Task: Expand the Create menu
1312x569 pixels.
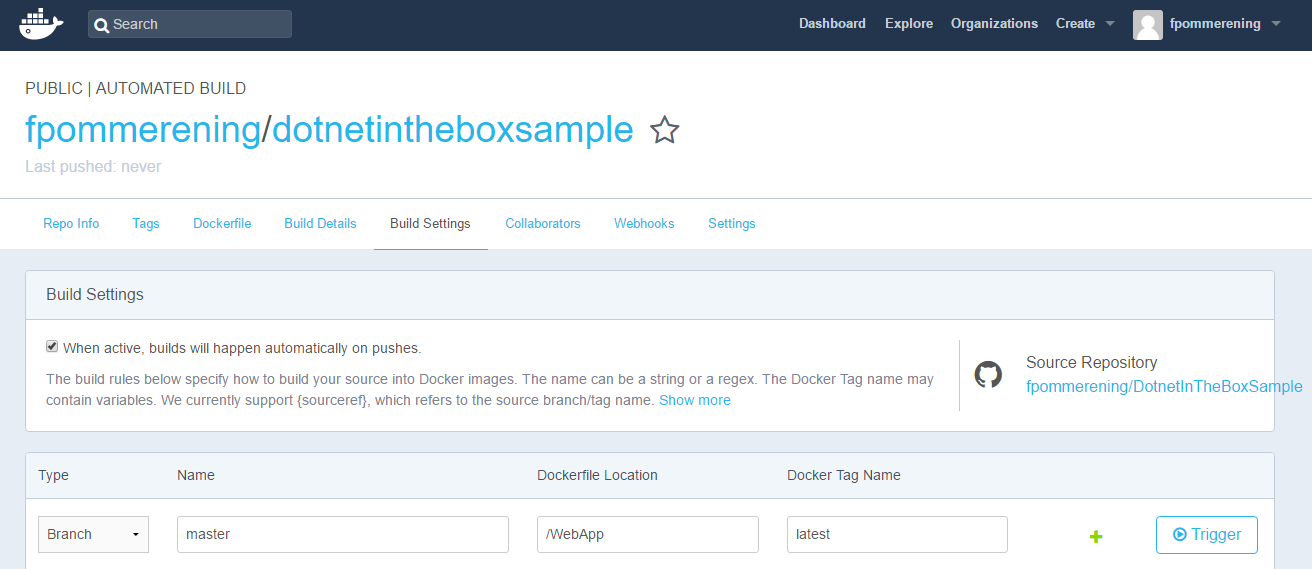Action: tap(1085, 24)
